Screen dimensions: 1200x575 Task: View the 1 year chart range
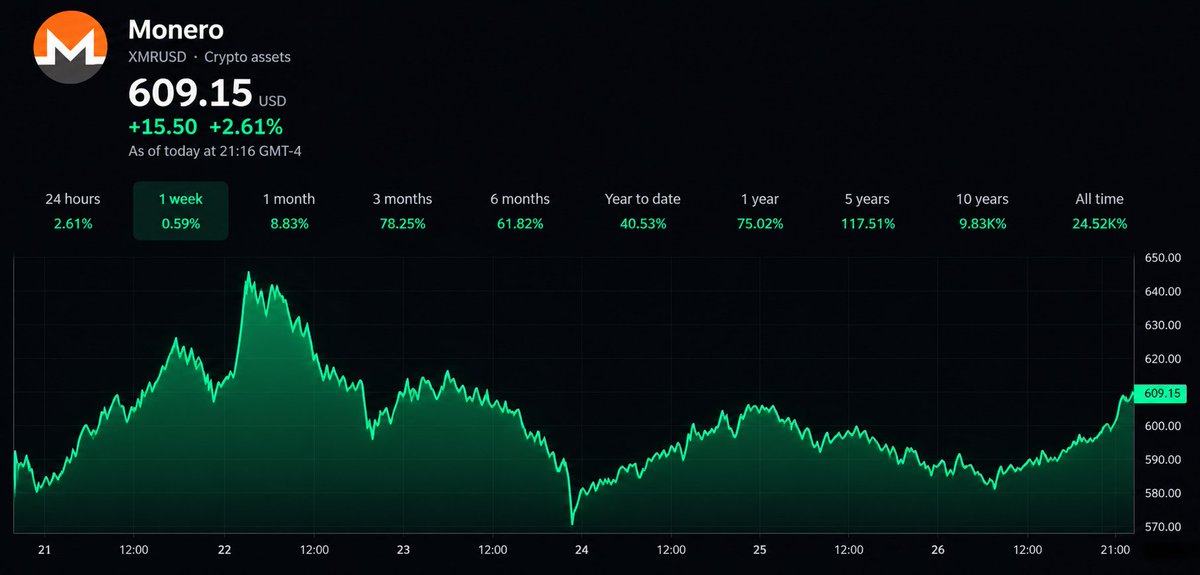759,211
